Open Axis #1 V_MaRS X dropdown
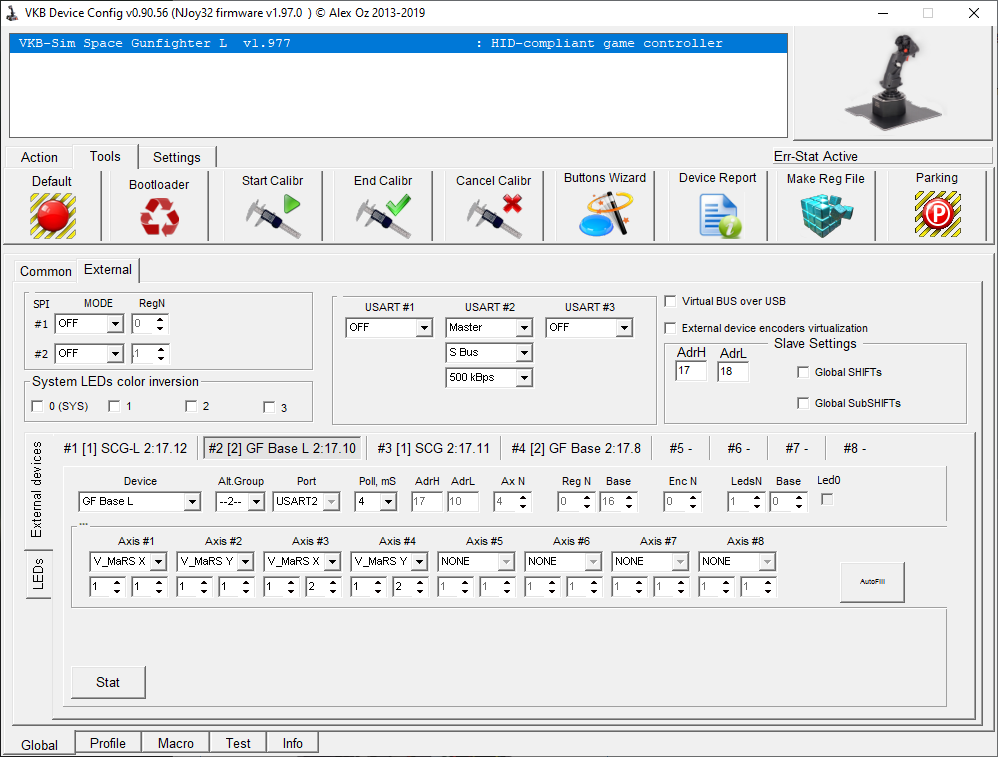Screen dimensions: 998x757 click(158, 562)
